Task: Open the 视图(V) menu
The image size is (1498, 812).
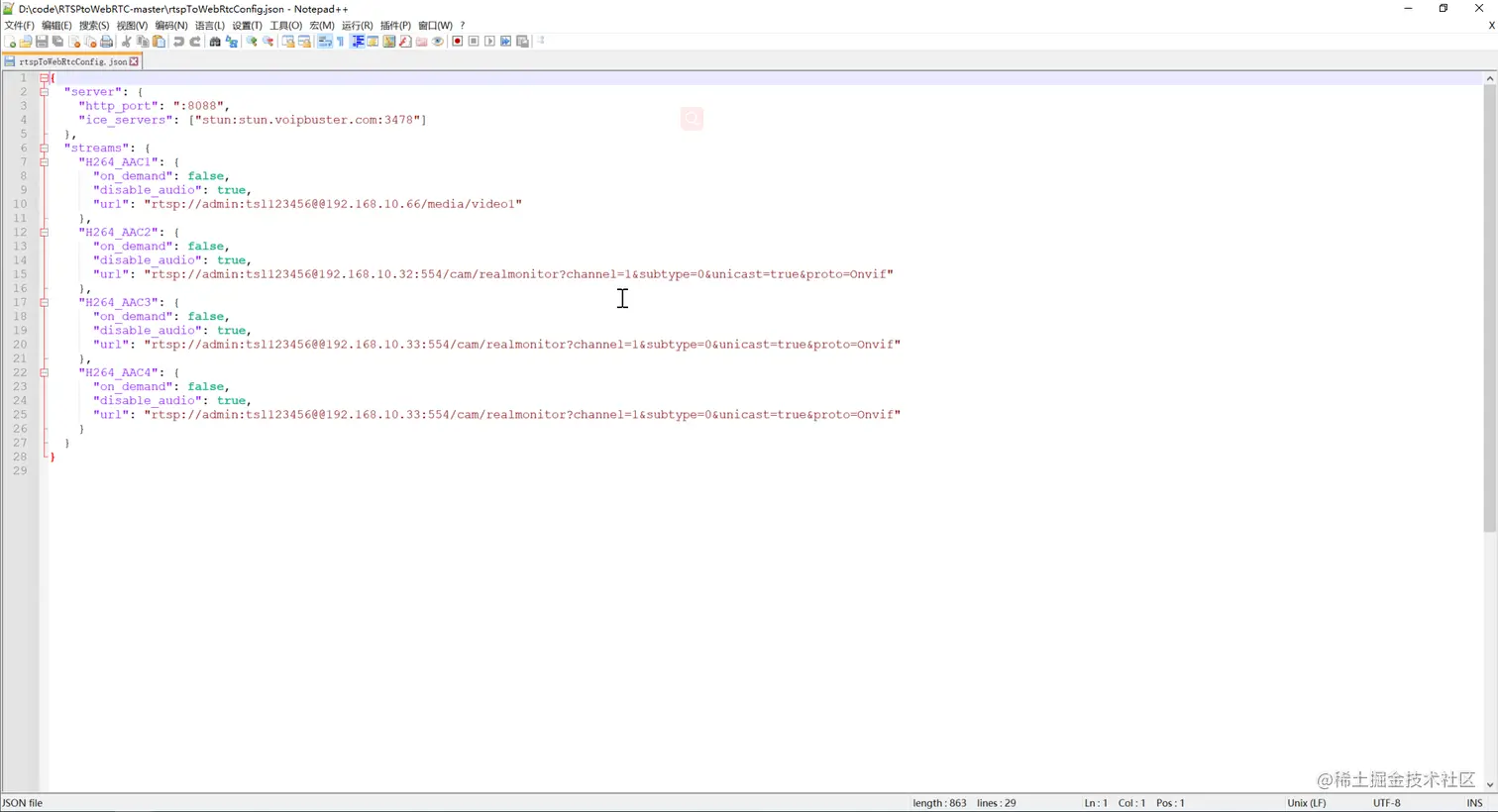Action: click(132, 26)
